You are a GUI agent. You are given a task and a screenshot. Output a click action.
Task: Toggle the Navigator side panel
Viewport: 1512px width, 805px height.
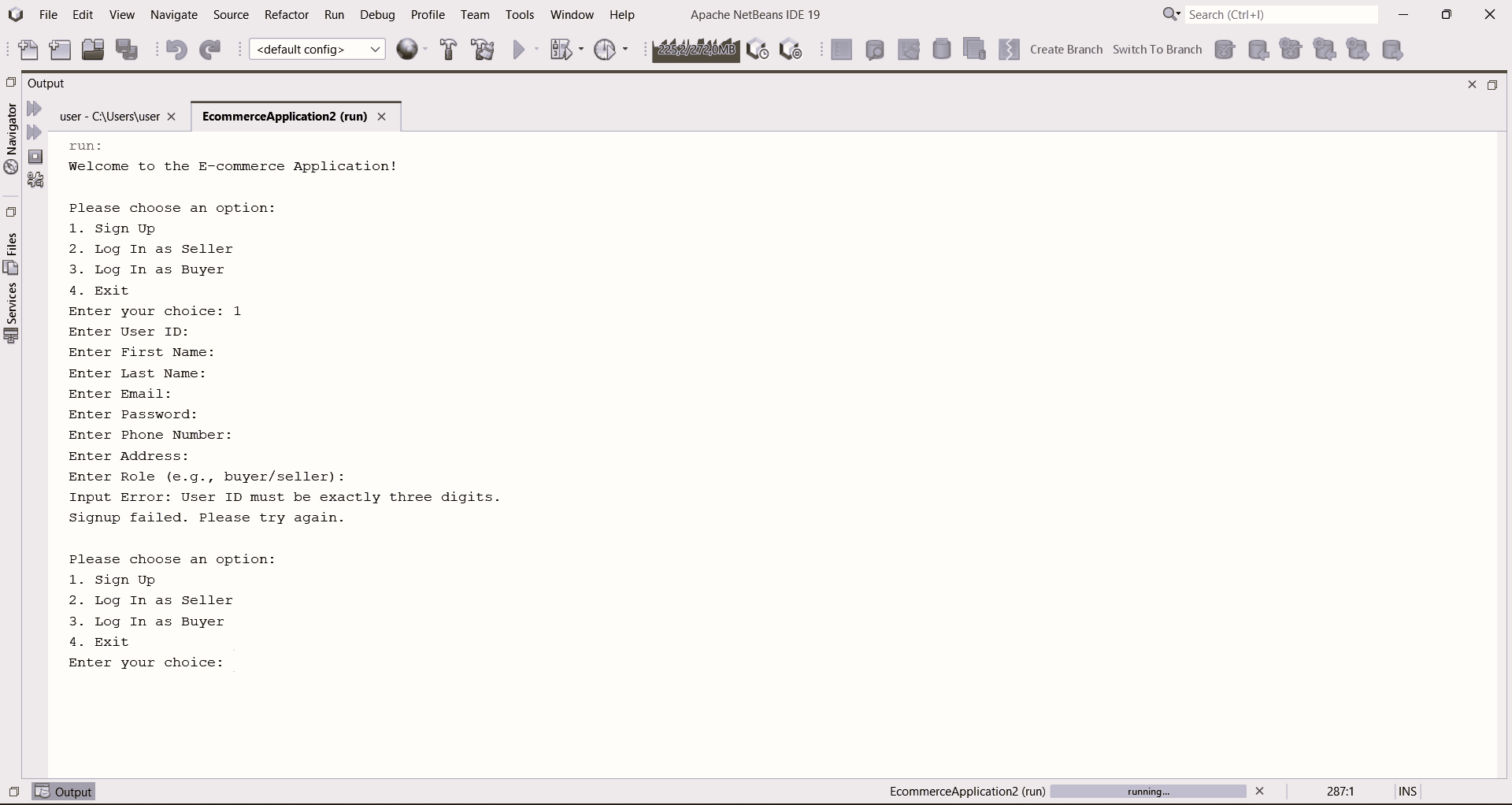tap(11, 139)
